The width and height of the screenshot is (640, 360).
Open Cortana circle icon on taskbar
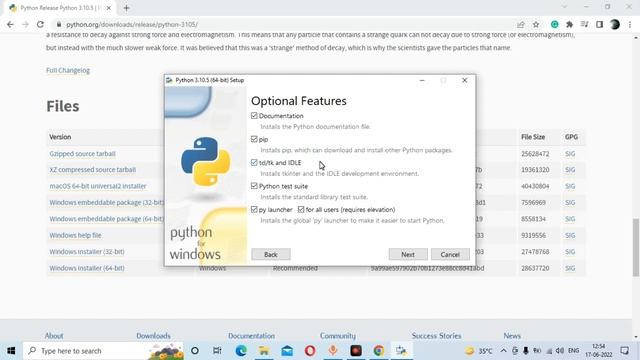tap(195, 351)
